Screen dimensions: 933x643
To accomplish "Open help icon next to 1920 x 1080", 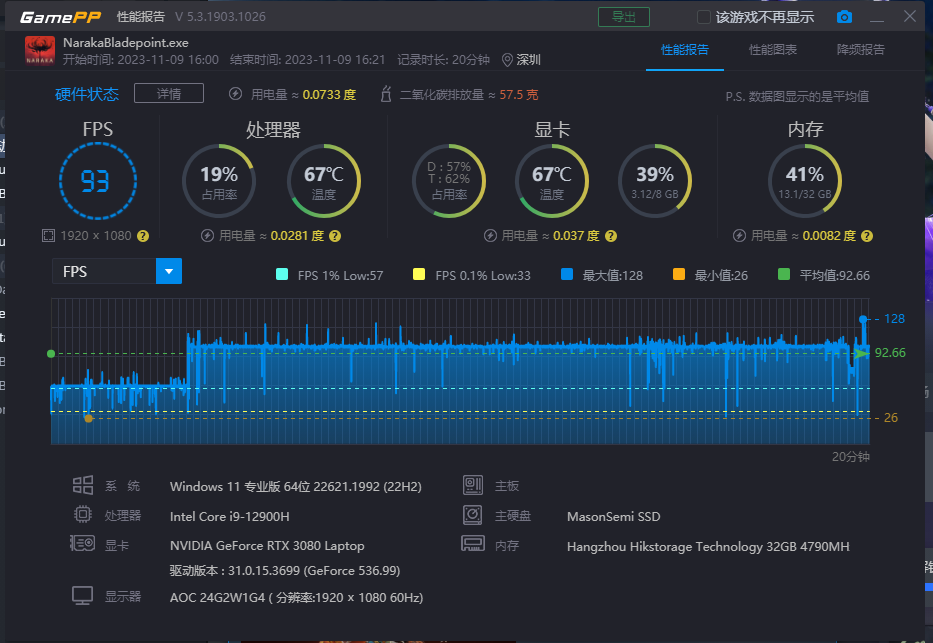I will click(143, 236).
